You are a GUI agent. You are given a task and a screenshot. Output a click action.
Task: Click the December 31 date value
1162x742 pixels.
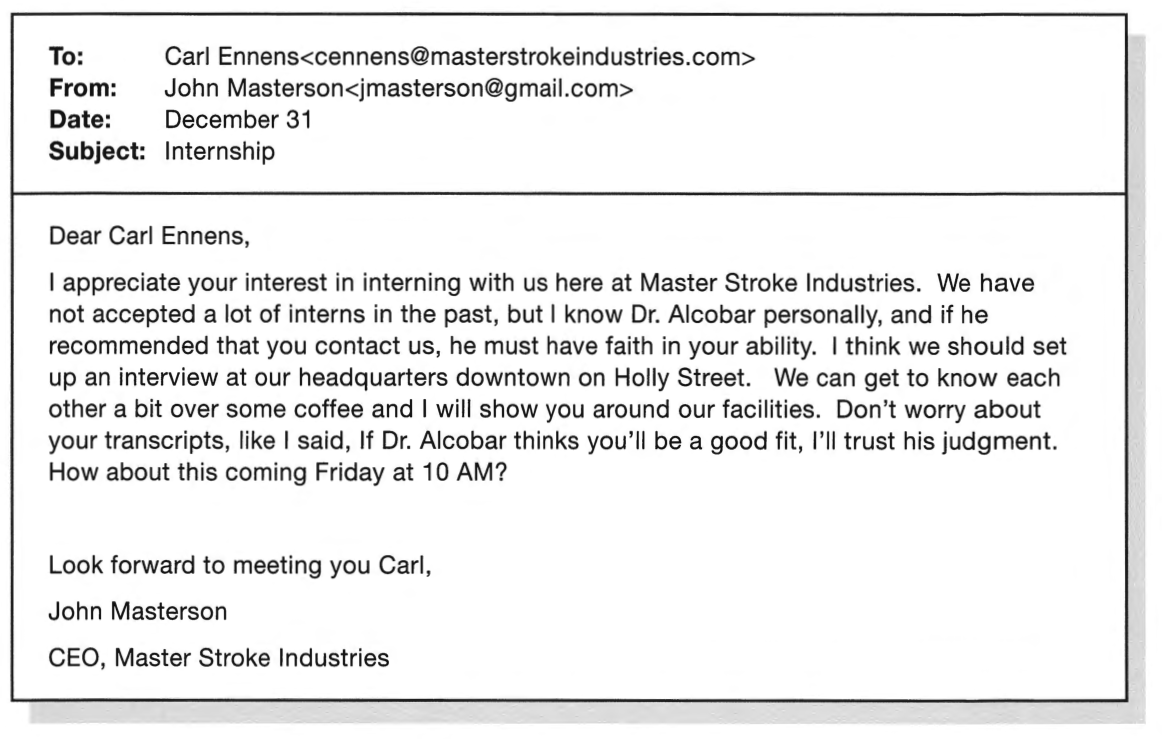tap(239, 120)
